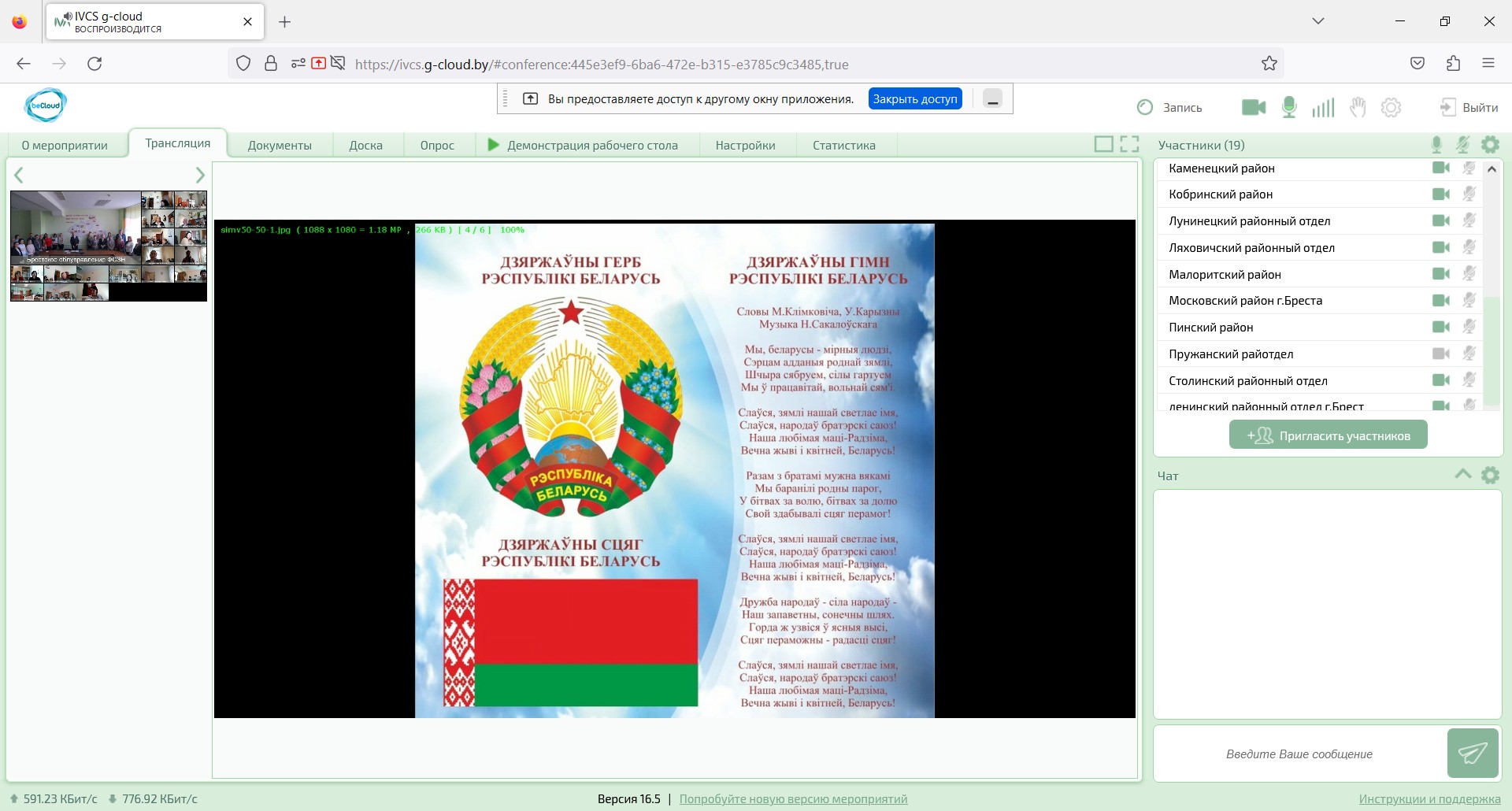Click the beCloud logo

[45, 105]
